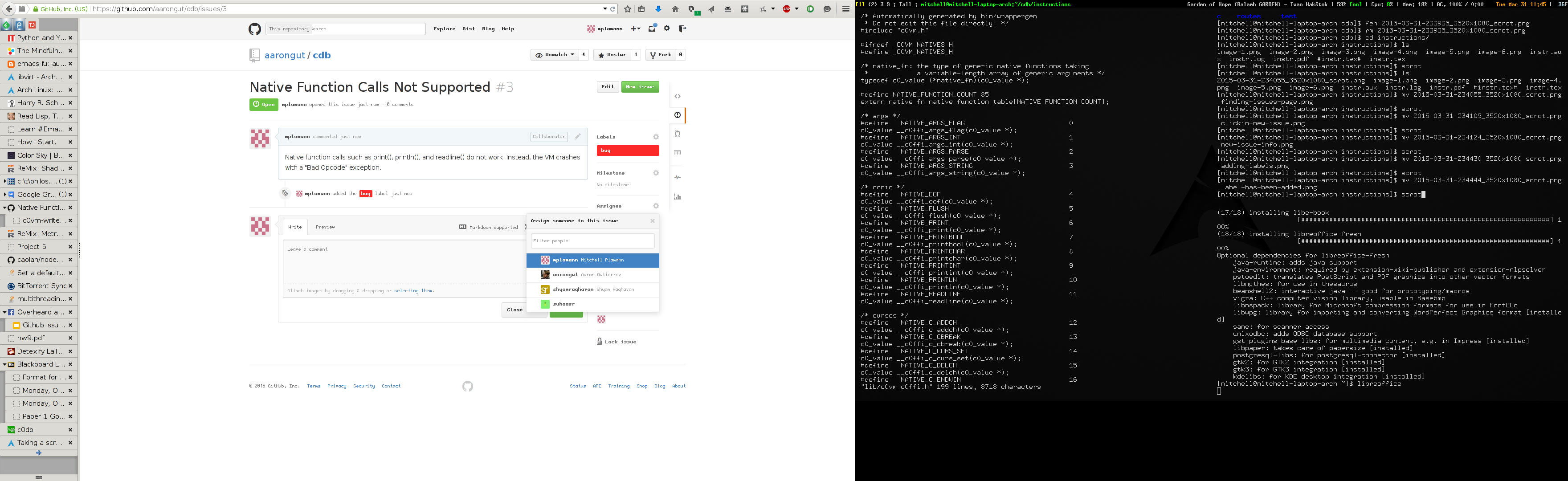Viewport: 1568px width, 481px height.
Task: Toggle Unstar on the repository
Action: (612, 55)
